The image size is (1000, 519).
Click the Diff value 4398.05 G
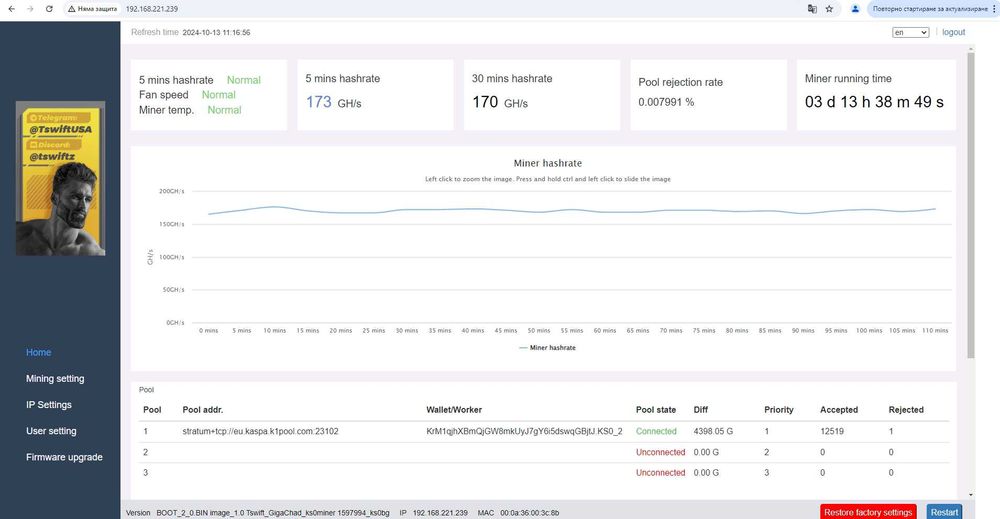[x=713, y=431]
